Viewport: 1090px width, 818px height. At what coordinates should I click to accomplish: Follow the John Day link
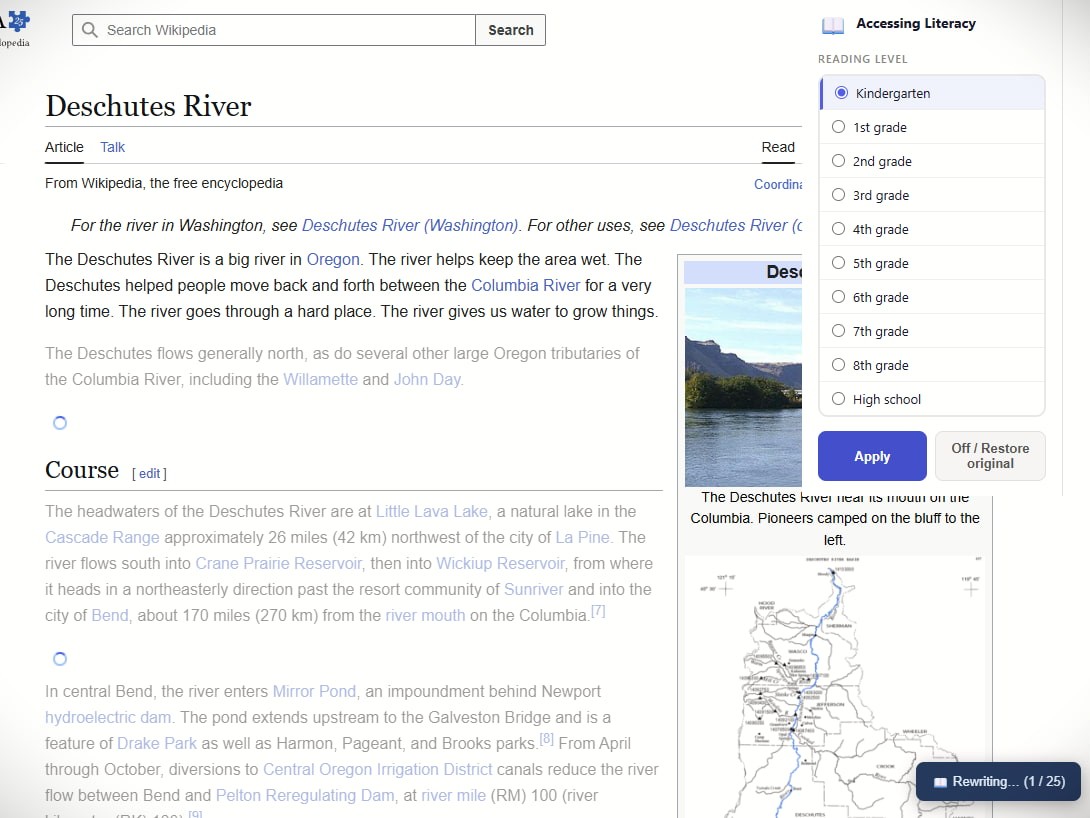point(427,379)
